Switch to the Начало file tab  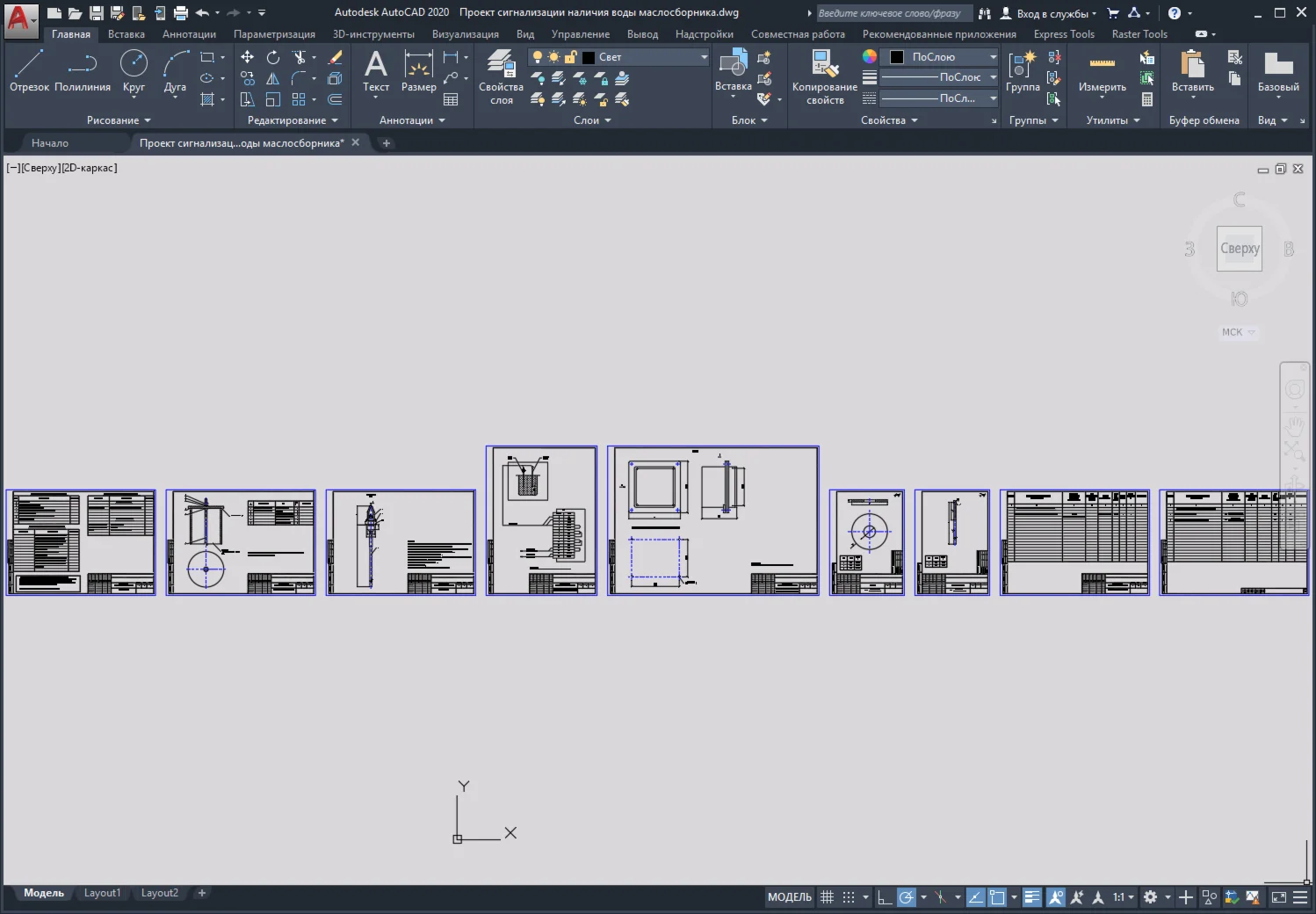point(50,143)
